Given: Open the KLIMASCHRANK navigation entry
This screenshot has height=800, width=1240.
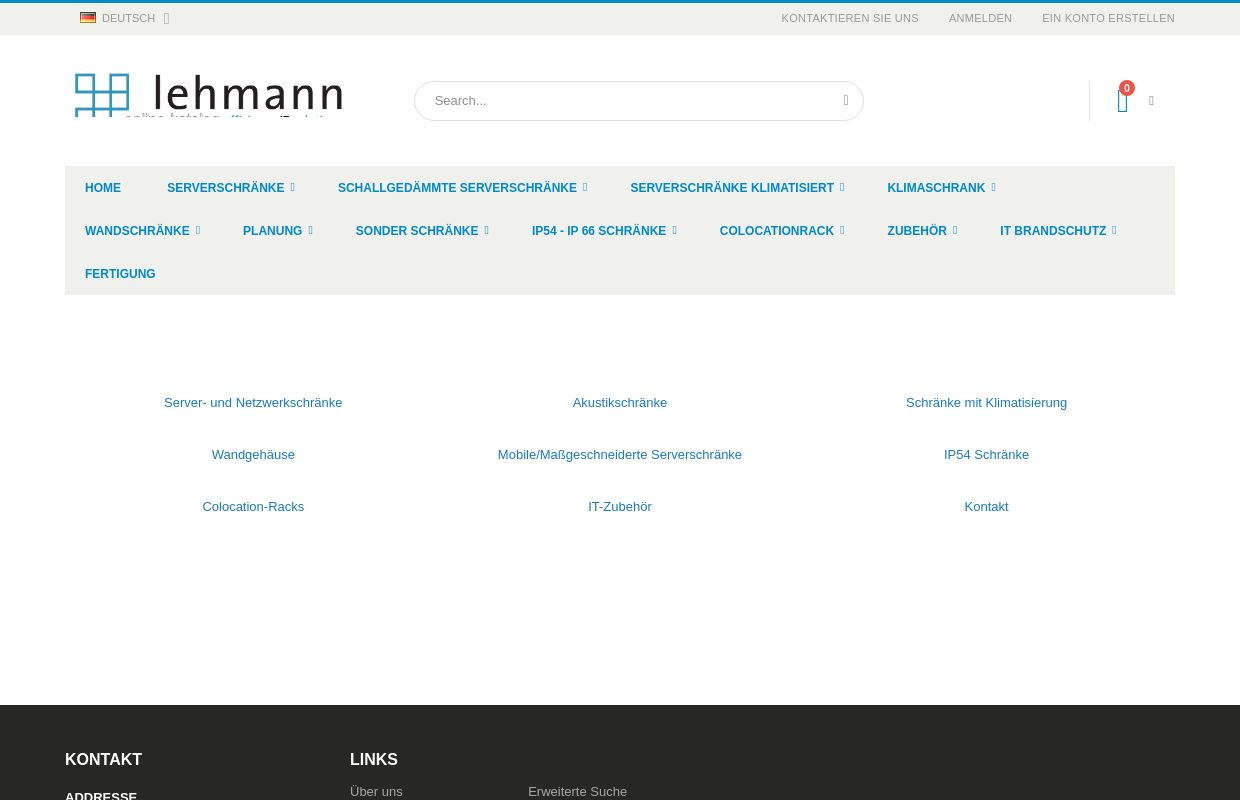Looking at the screenshot, I should point(936,188).
